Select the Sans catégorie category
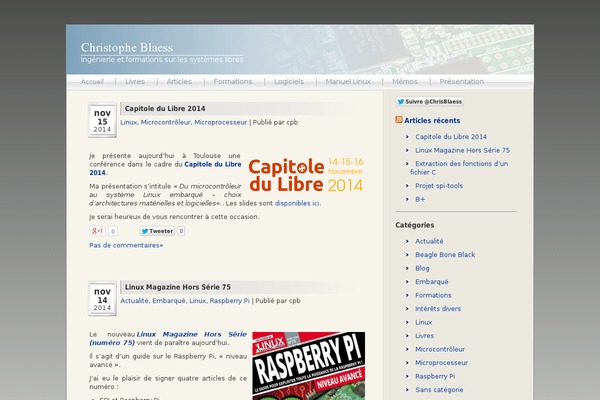 click(x=439, y=390)
